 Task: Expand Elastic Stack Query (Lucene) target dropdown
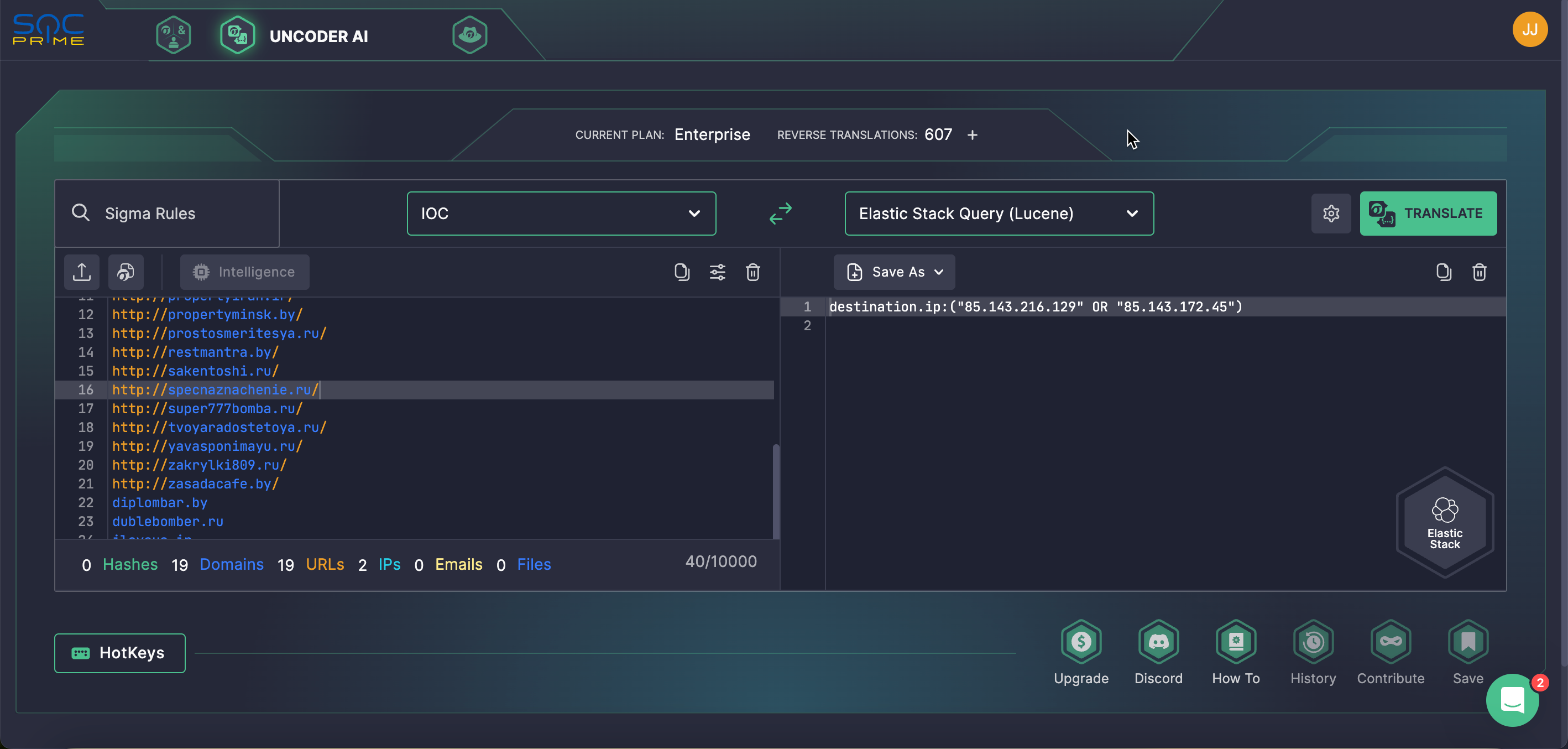[x=999, y=213]
